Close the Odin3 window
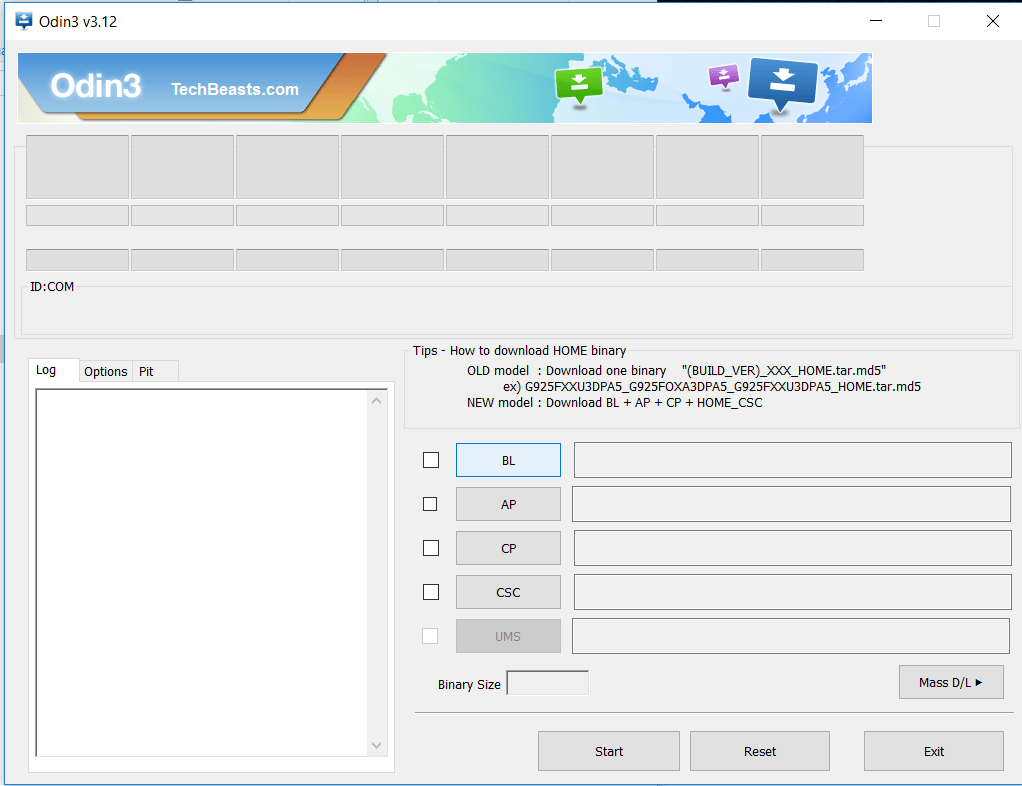Image resolution: width=1022 pixels, height=786 pixels. click(993, 21)
